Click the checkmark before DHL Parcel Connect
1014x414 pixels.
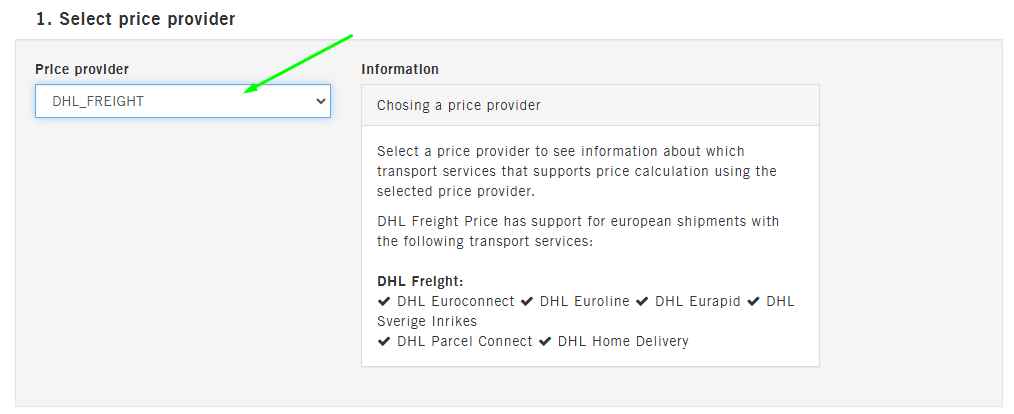coord(384,341)
